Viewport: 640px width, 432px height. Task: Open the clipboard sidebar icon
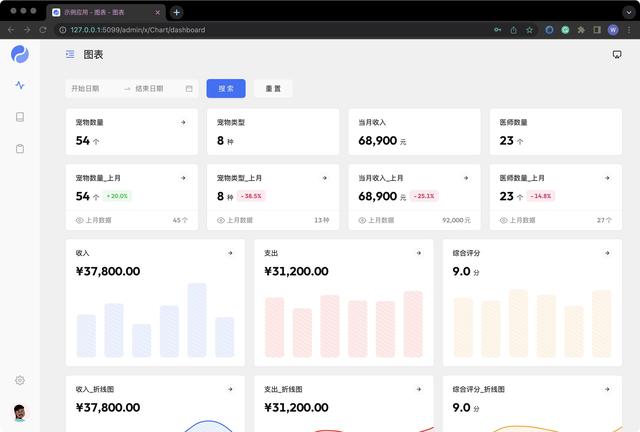[x=20, y=149]
